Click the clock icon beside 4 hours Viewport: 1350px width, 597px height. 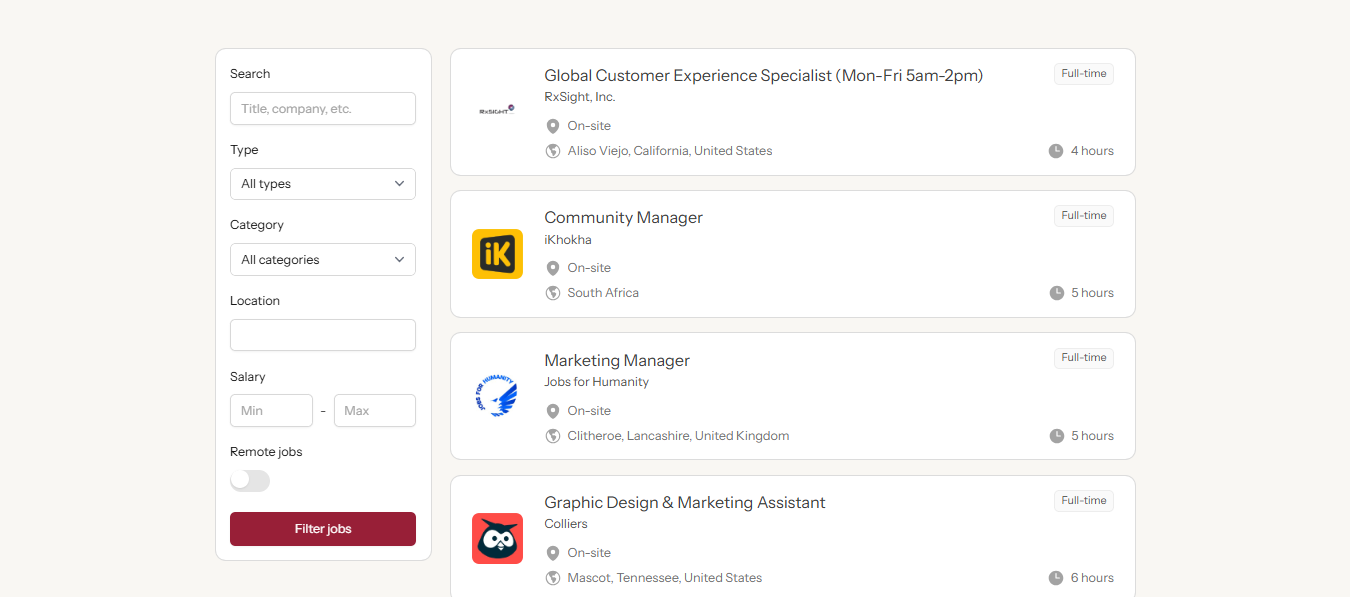1056,151
